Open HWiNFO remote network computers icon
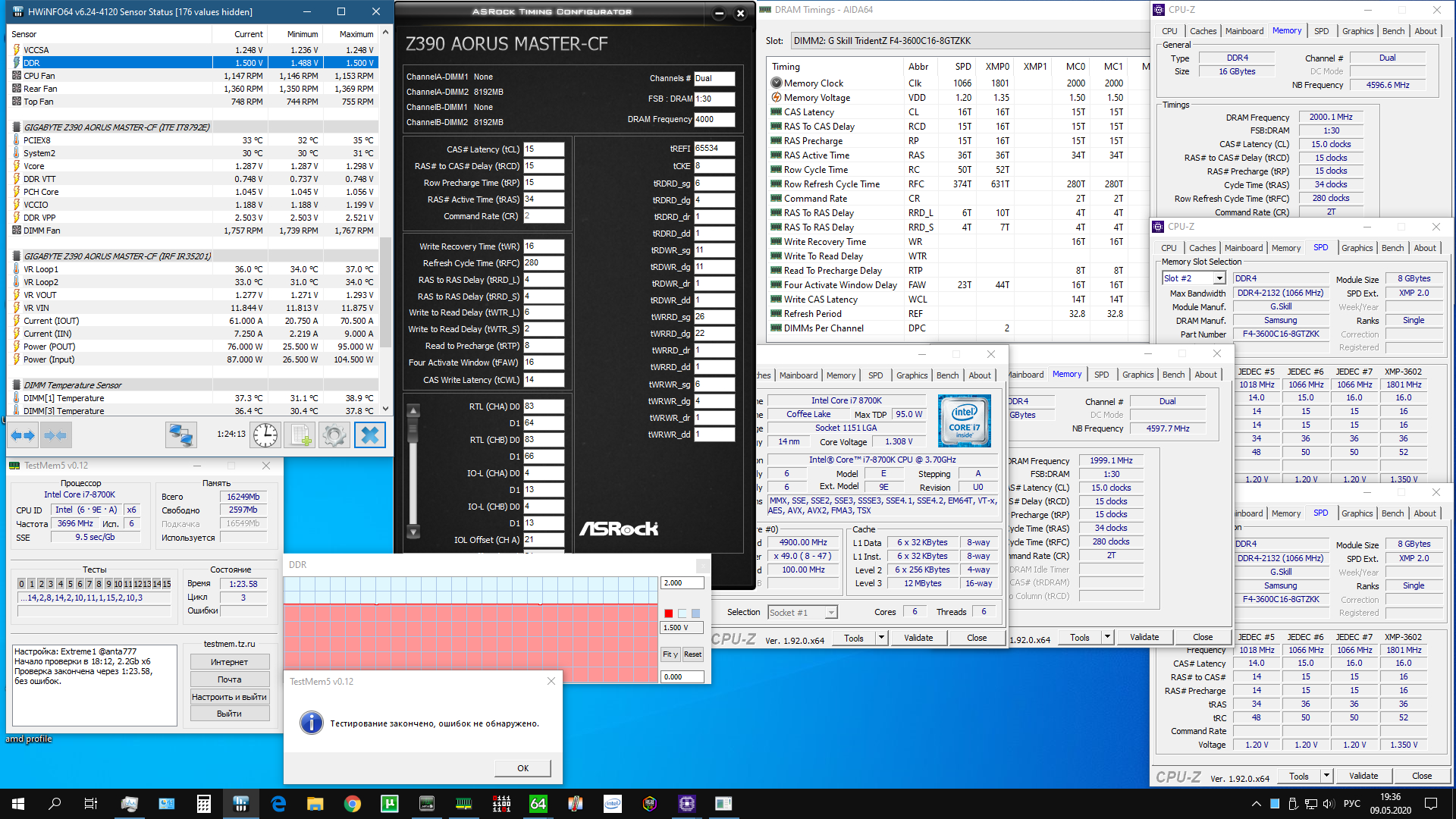This screenshot has width=1456, height=819. click(181, 435)
